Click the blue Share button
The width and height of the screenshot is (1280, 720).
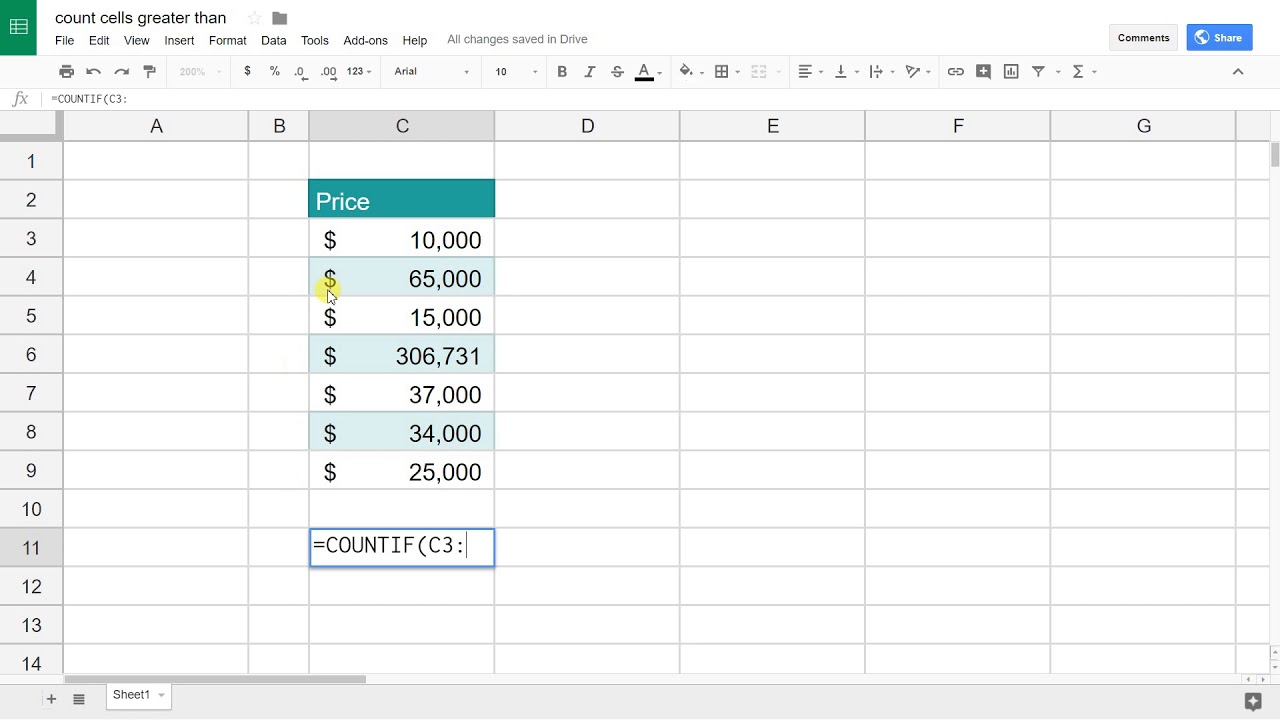(1219, 38)
